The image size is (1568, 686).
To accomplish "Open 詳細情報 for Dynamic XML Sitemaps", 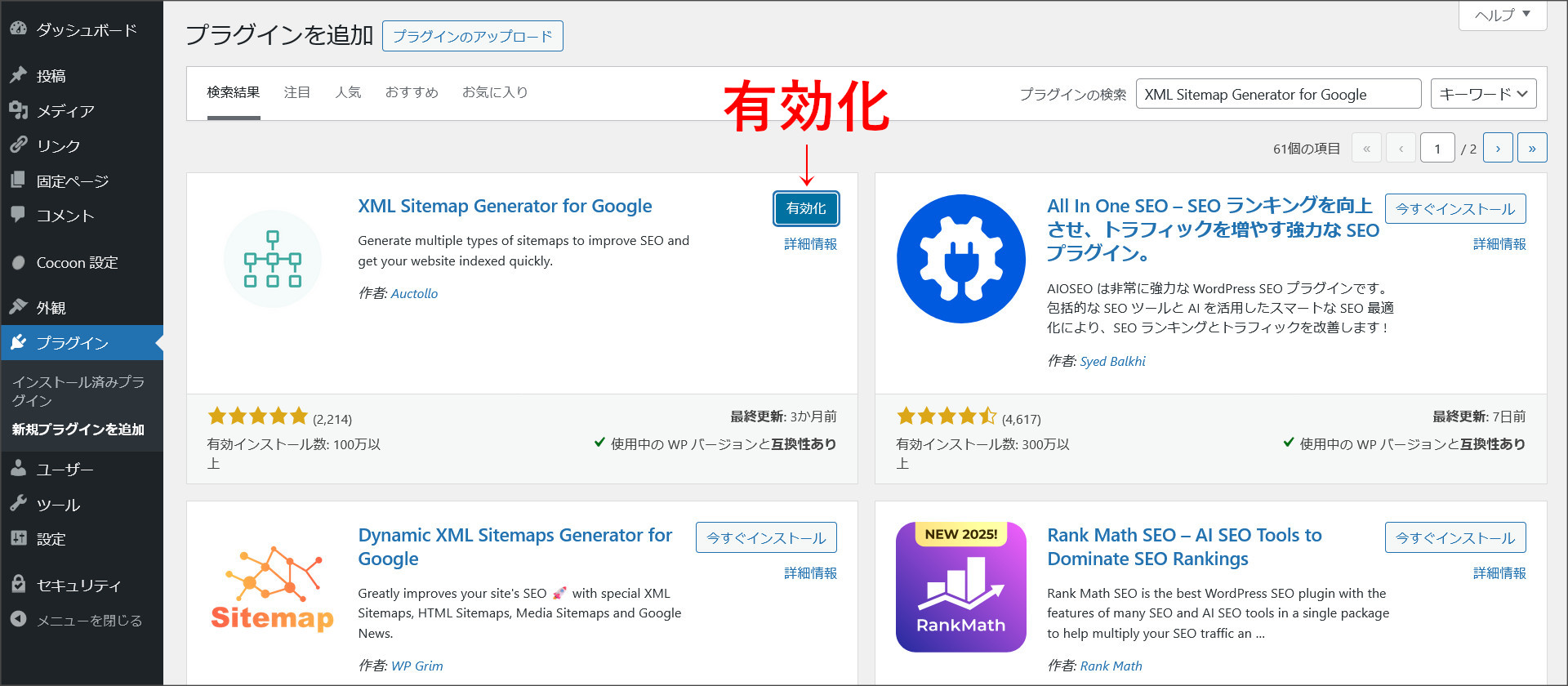I will click(810, 572).
